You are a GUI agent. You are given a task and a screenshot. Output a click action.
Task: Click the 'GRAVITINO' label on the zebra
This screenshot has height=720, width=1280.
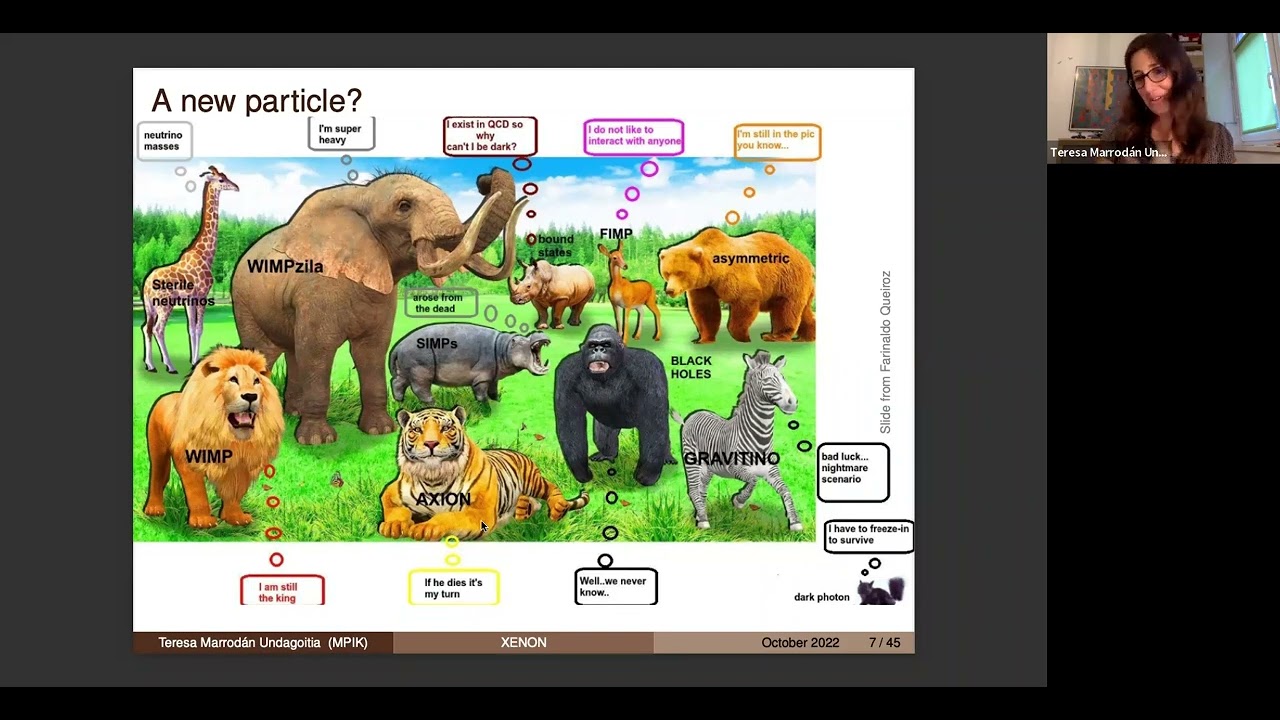click(731, 458)
